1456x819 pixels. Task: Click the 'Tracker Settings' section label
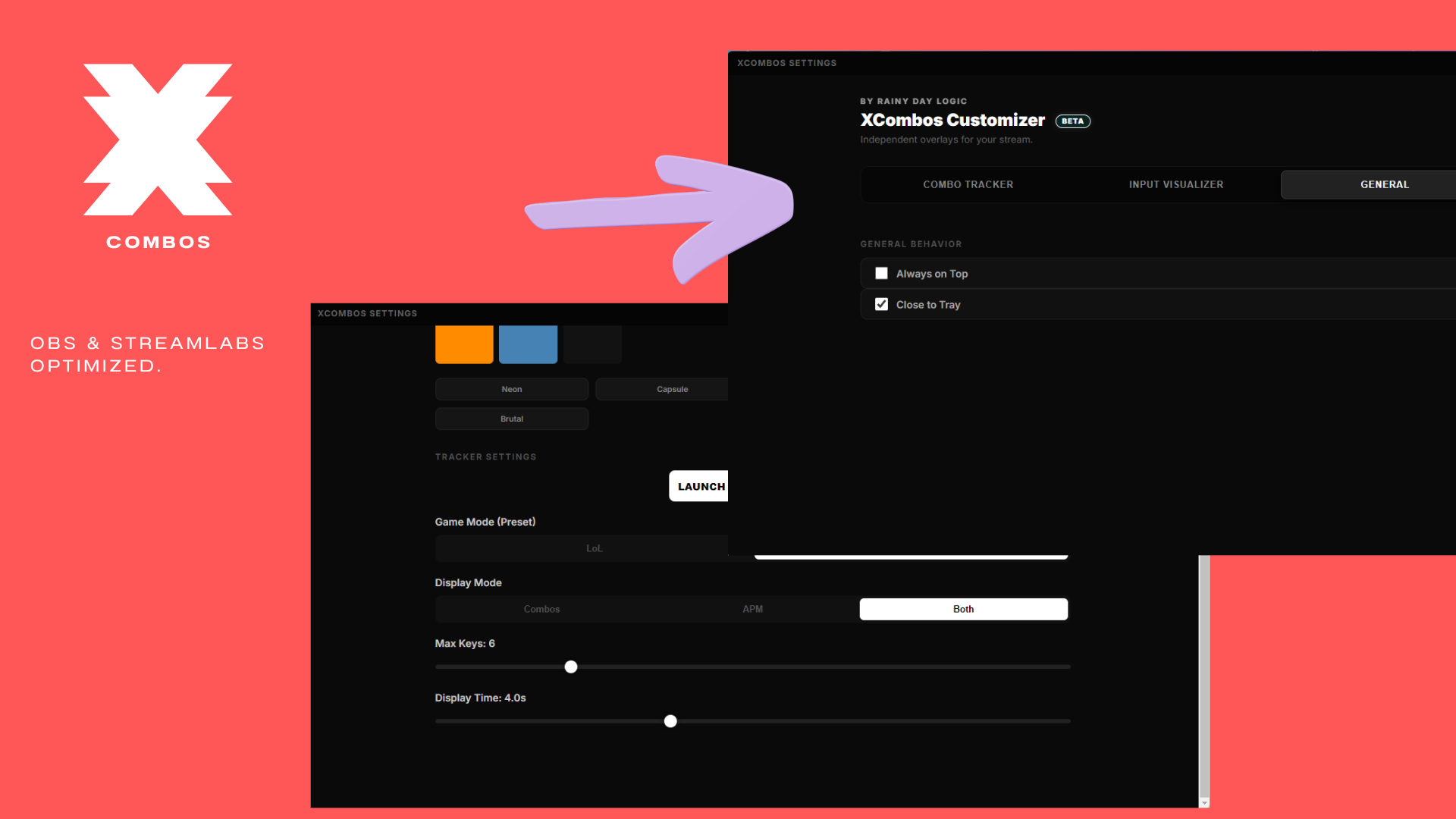click(x=485, y=457)
